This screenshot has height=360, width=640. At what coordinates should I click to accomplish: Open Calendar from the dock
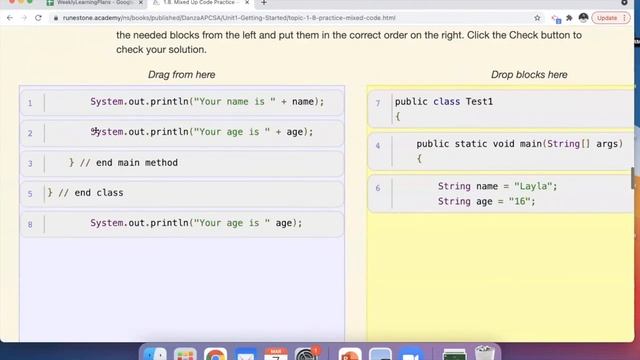(x=276, y=354)
